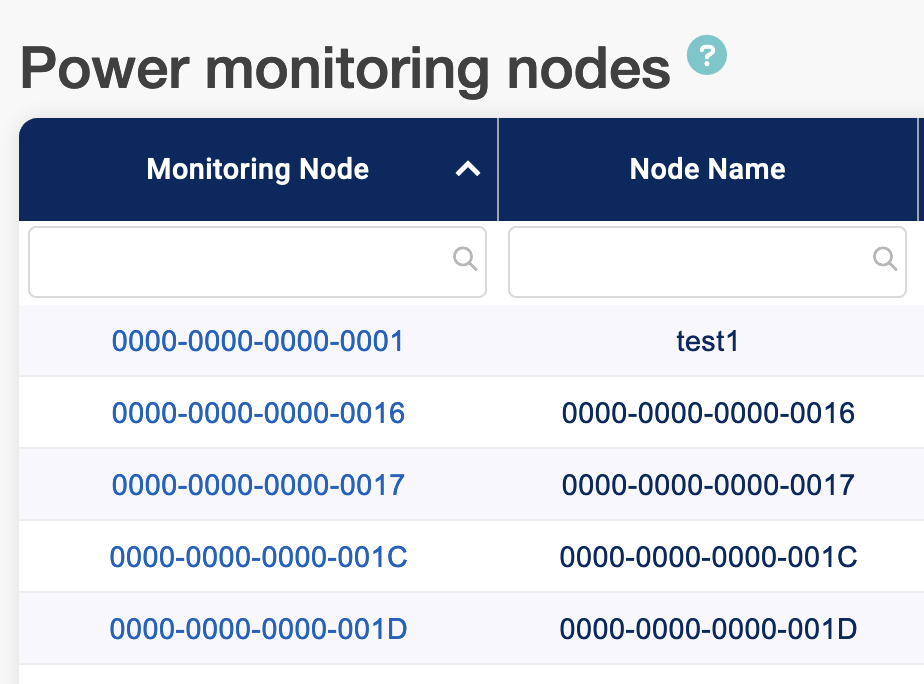Click the Node Name column header
The image size is (924, 684).
tap(707, 170)
